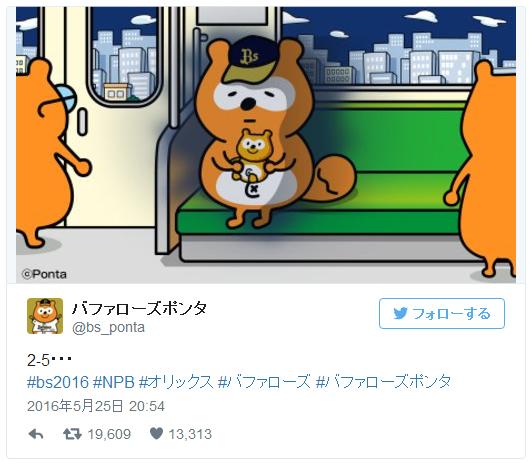This screenshot has width=531, height=463.
Task: Open the #バファローズポンタ hashtag
Action: tap(383, 382)
